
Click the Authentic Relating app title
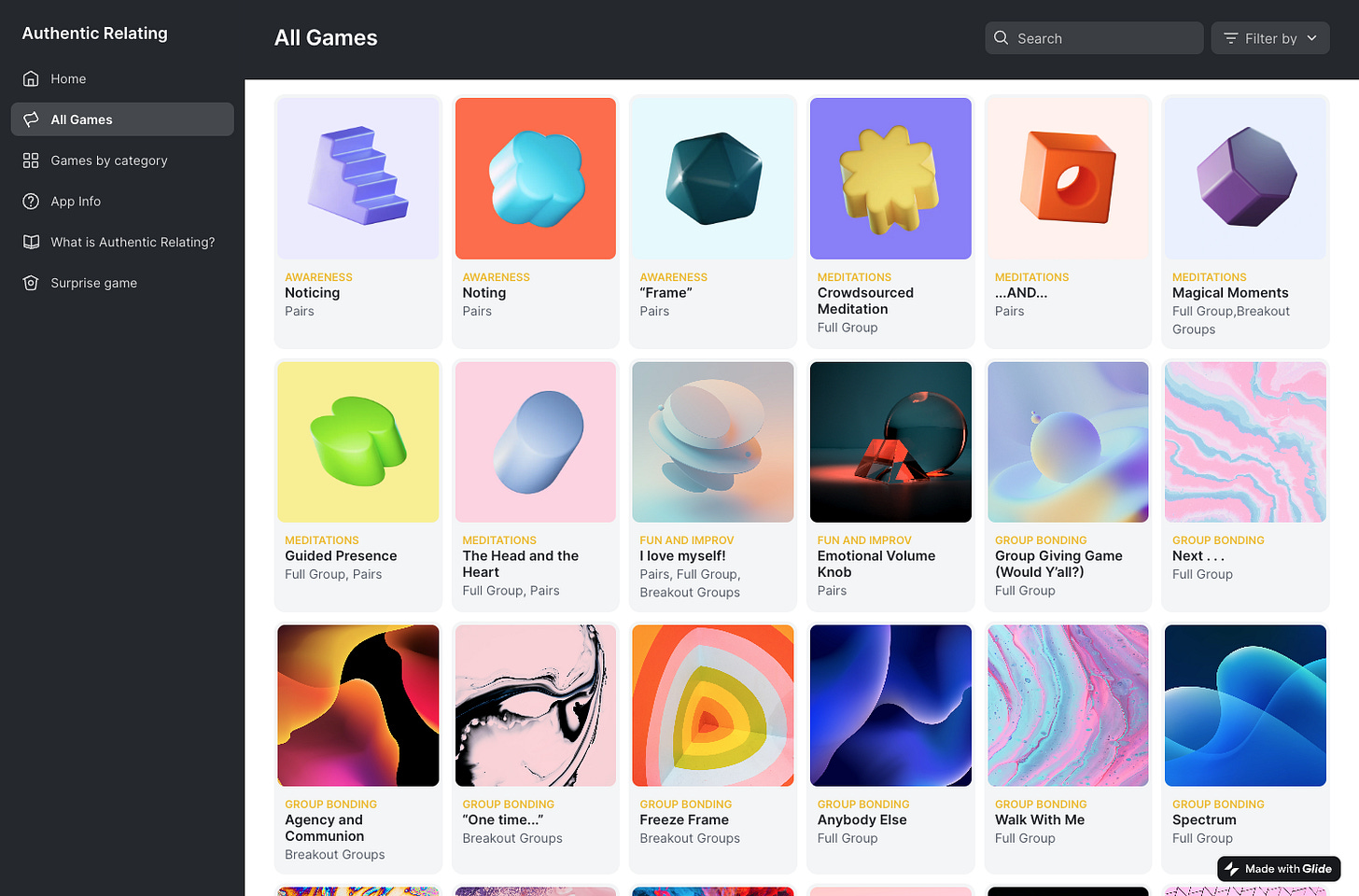click(95, 34)
